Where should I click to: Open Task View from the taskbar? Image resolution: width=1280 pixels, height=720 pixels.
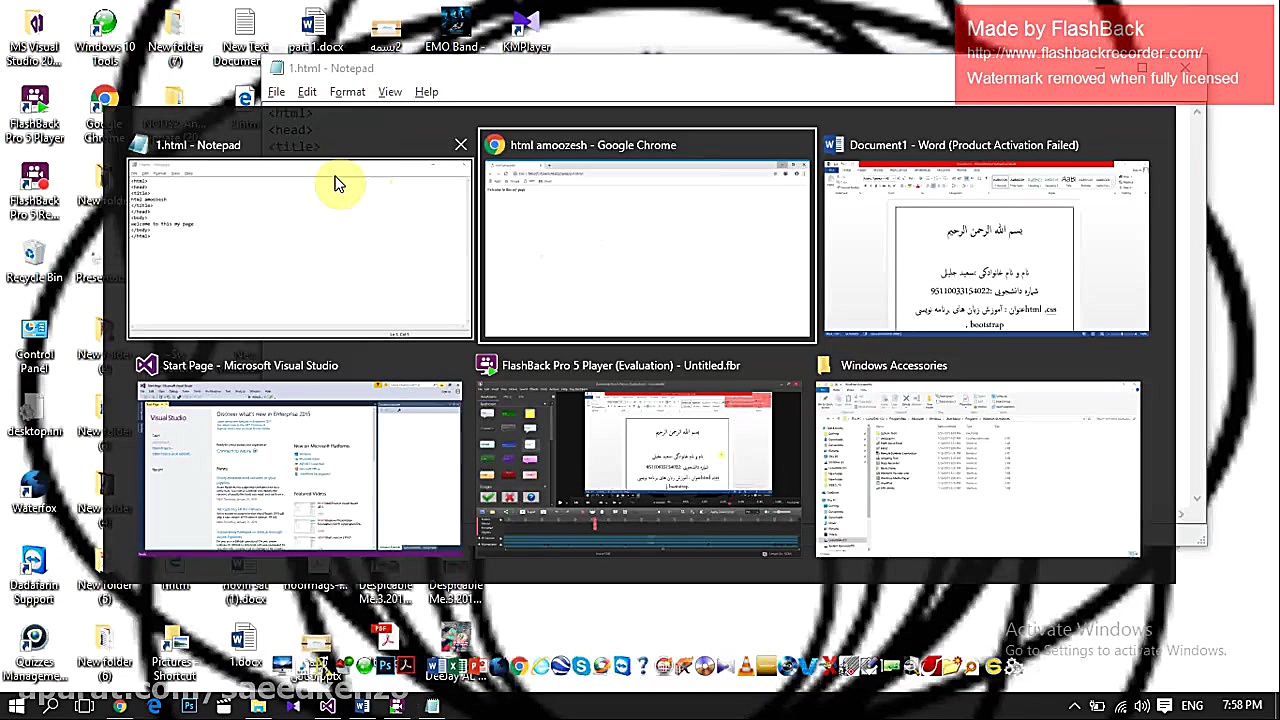84,706
